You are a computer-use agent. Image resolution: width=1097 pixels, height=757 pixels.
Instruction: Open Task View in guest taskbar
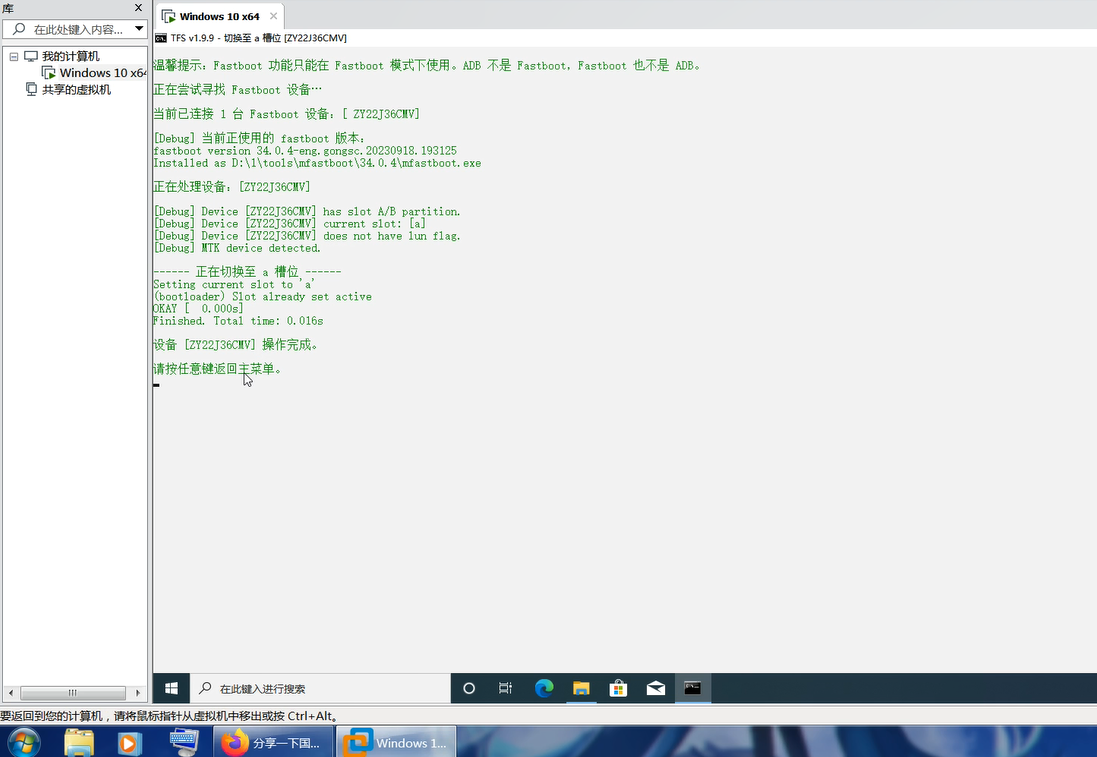pyautogui.click(x=506, y=688)
